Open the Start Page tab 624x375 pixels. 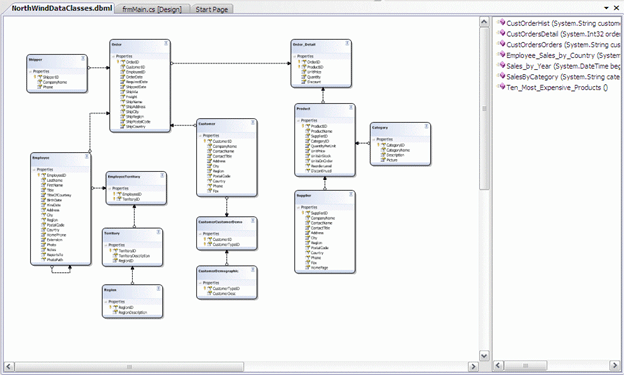pyautogui.click(x=212, y=9)
